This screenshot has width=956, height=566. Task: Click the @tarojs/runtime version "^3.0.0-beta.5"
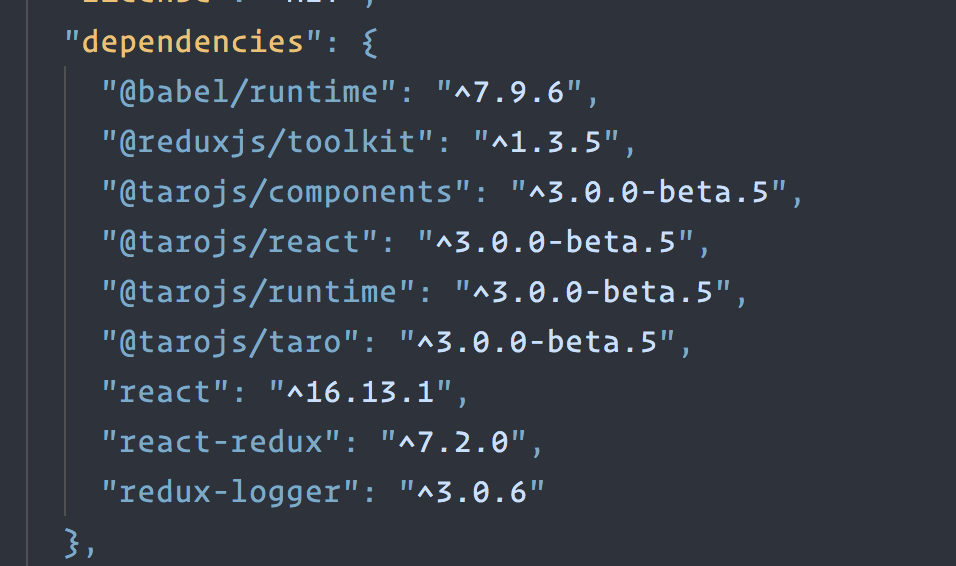click(593, 293)
